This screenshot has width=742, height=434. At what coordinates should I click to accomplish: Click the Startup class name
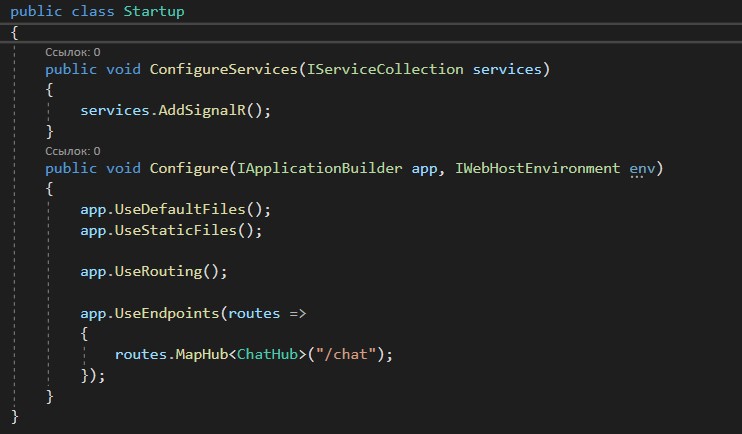coord(154,11)
